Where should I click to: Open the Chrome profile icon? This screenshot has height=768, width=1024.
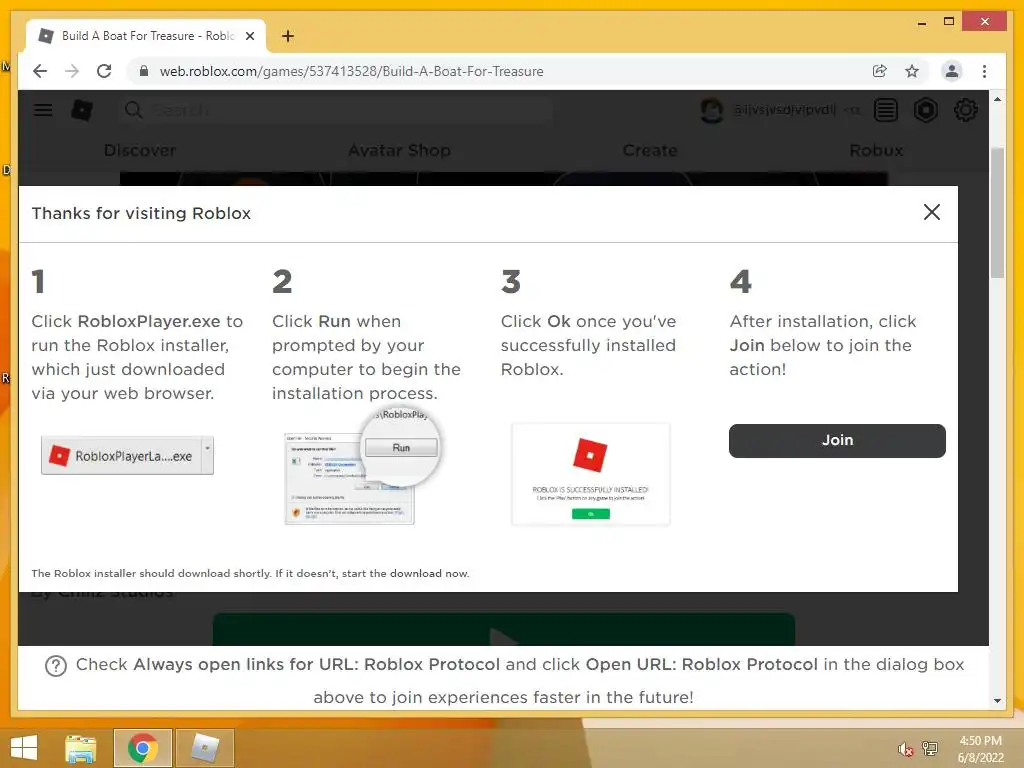(952, 71)
